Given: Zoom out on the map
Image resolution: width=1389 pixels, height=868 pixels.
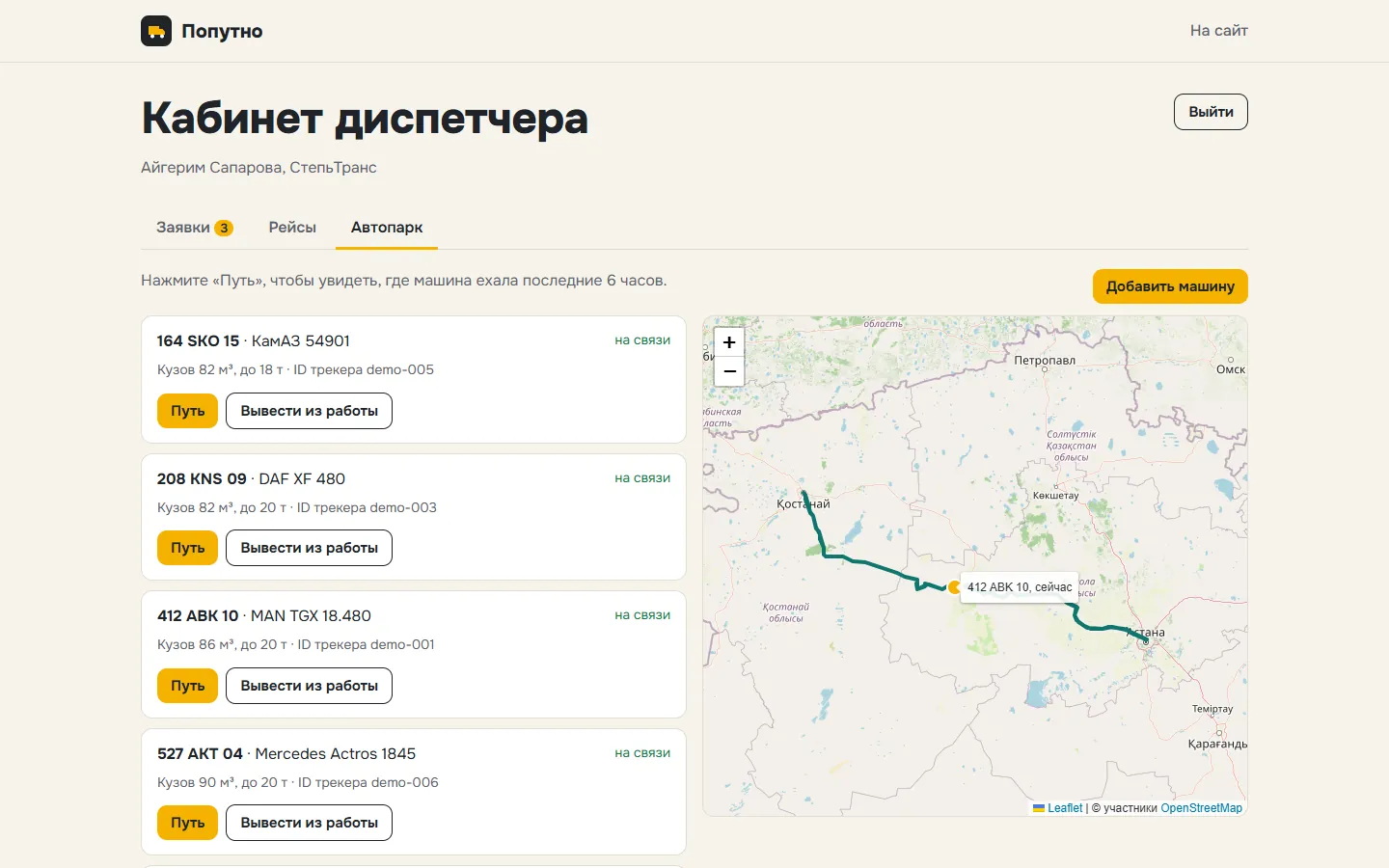Looking at the screenshot, I should pyautogui.click(x=729, y=371).
